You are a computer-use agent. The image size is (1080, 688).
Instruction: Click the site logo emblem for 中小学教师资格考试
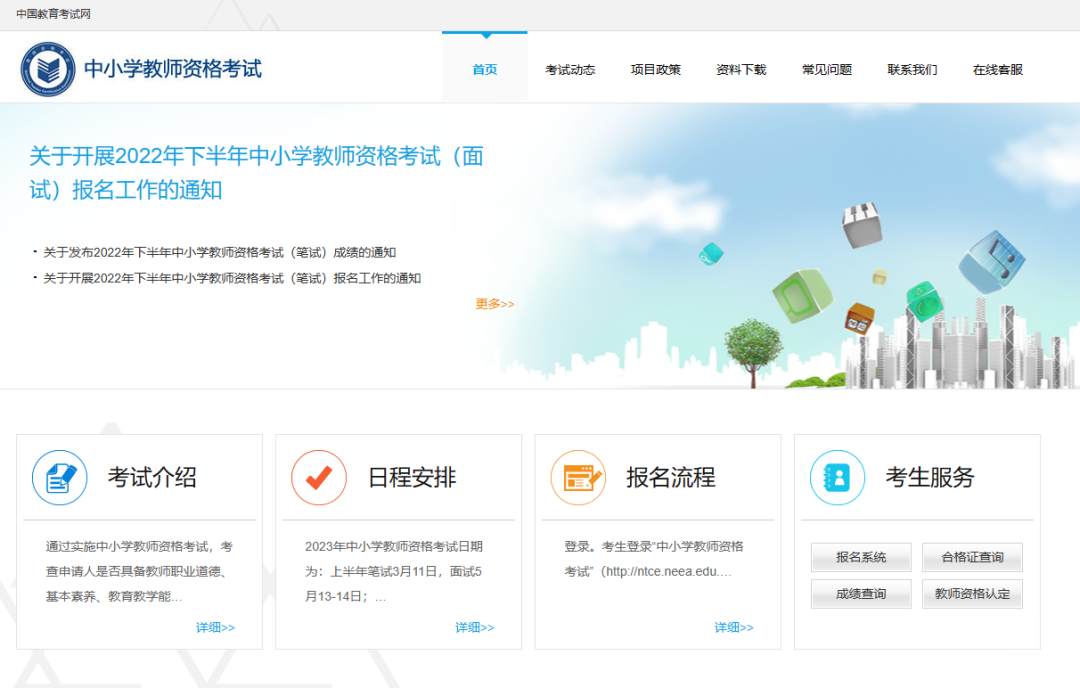point(49,68)
